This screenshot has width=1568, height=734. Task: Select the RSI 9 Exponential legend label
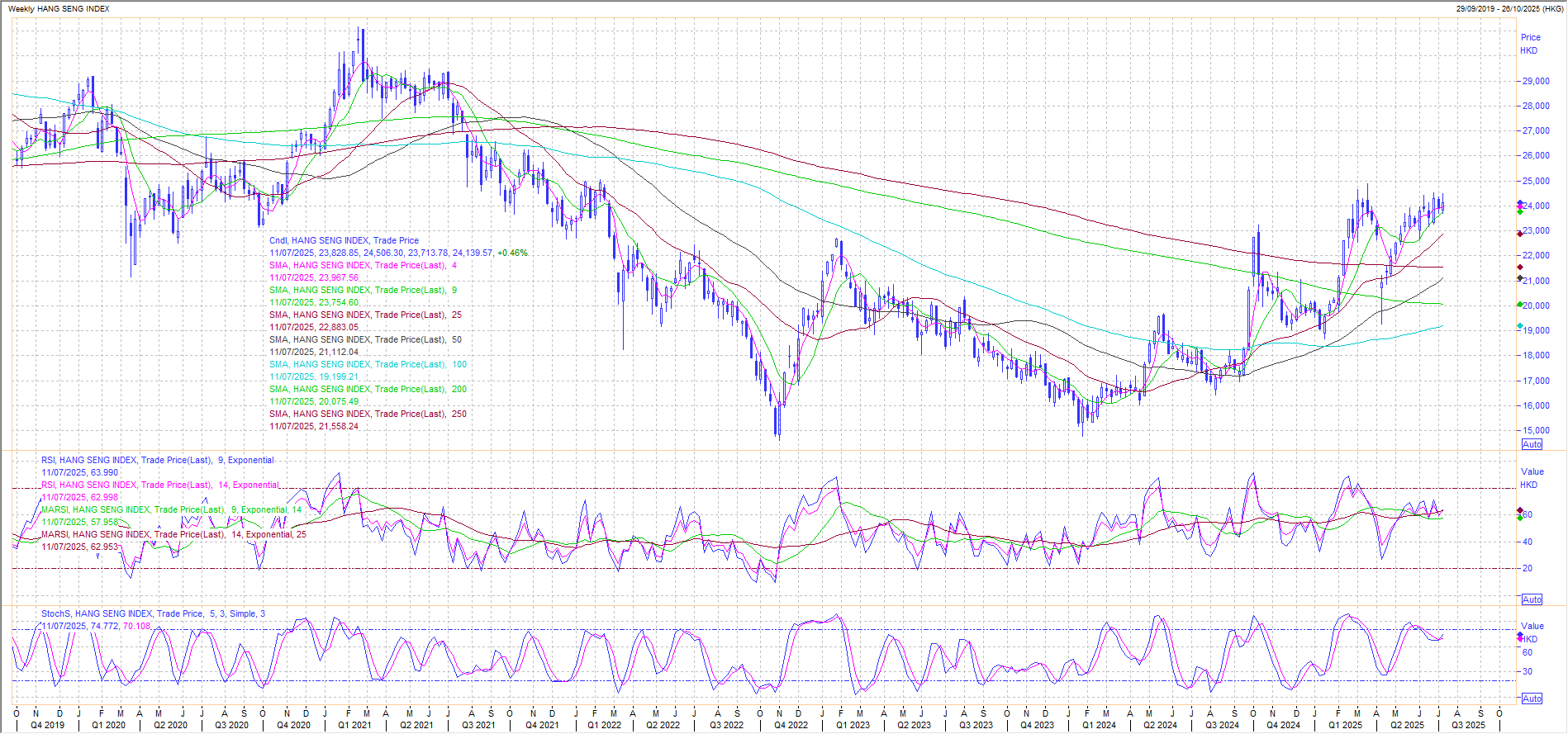158,461
